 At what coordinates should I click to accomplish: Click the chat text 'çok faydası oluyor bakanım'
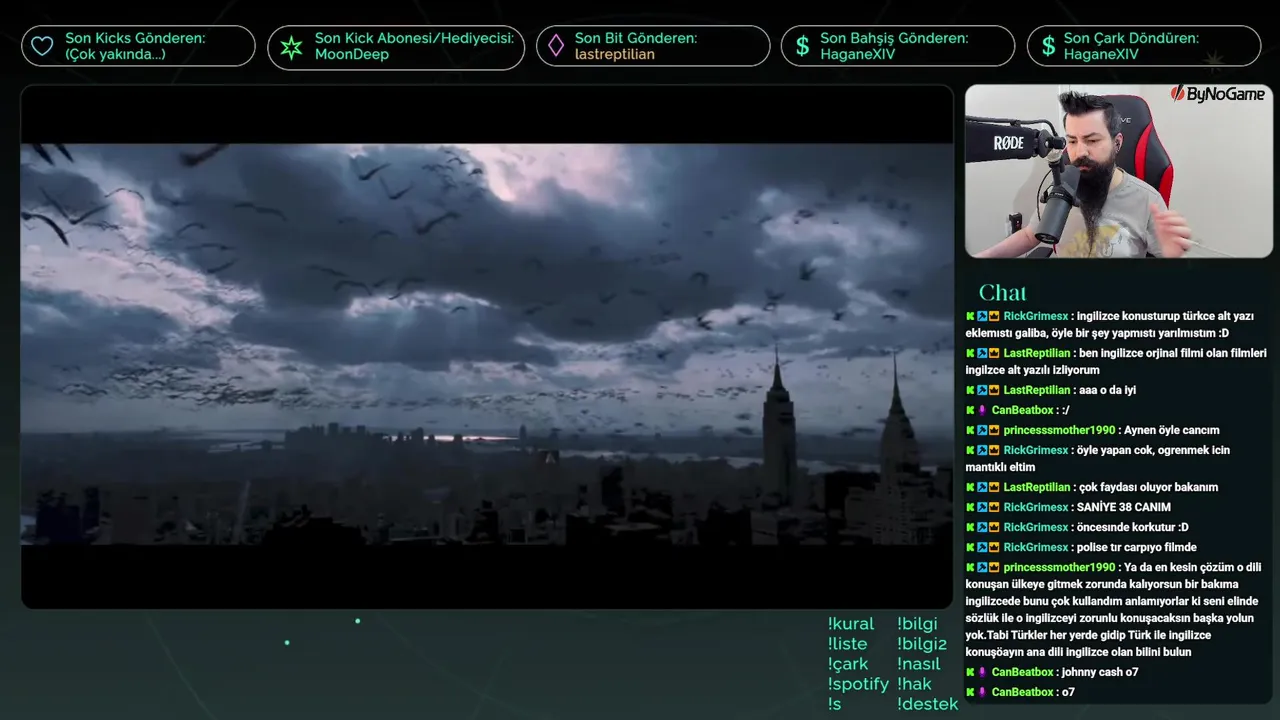pos(1149,487)
